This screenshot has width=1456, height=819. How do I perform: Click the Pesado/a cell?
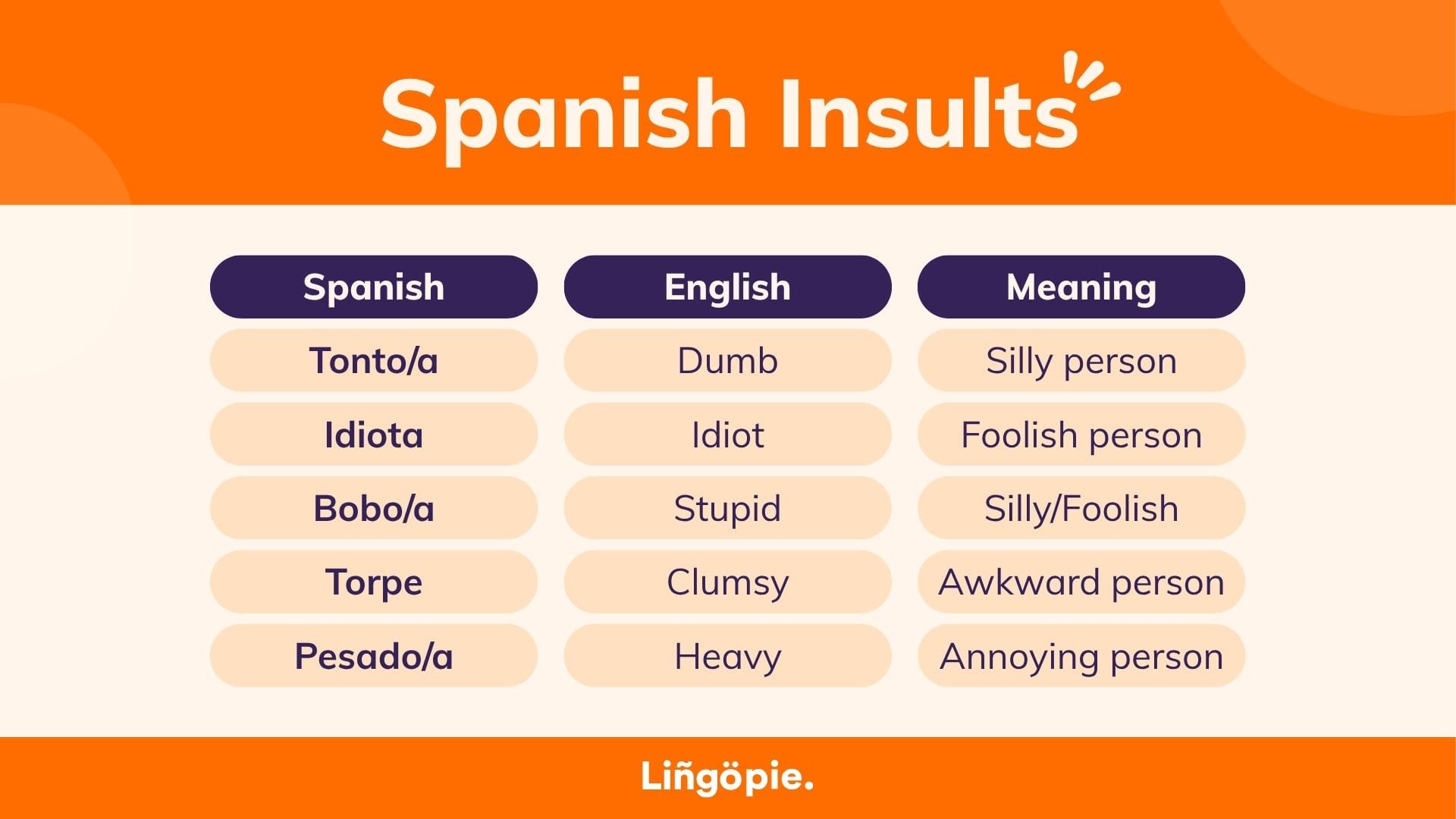(x=373, y=656)
